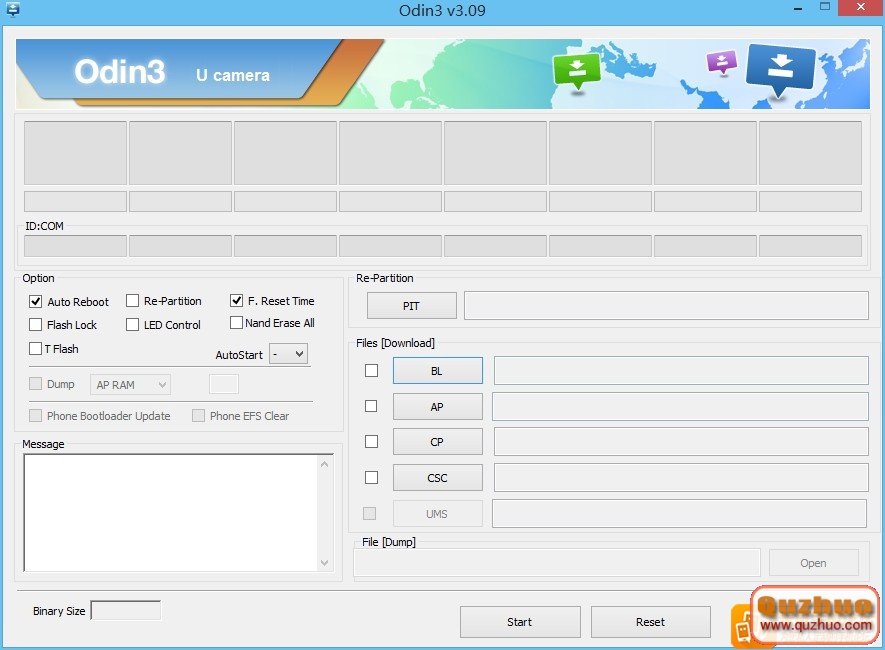The height and width of the screenshot is (650, 885).
Task: Click the small purple download bubble icon
Action: pos(720,63)
